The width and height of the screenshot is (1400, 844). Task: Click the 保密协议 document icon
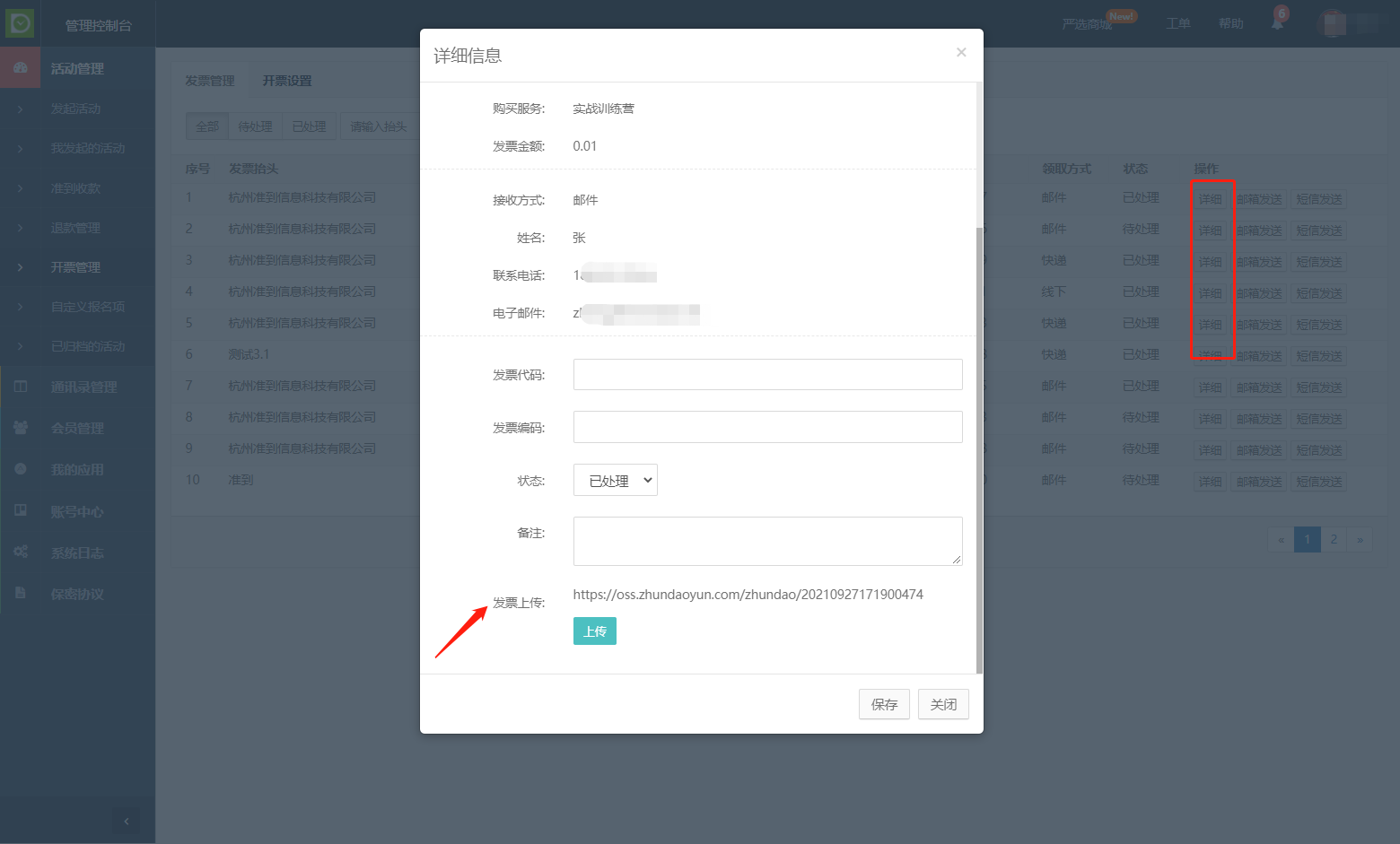click(x=21, y=593)
